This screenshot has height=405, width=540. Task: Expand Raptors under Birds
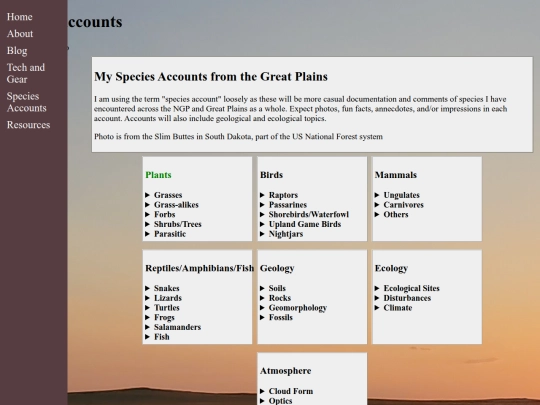(x=279, y=195)
